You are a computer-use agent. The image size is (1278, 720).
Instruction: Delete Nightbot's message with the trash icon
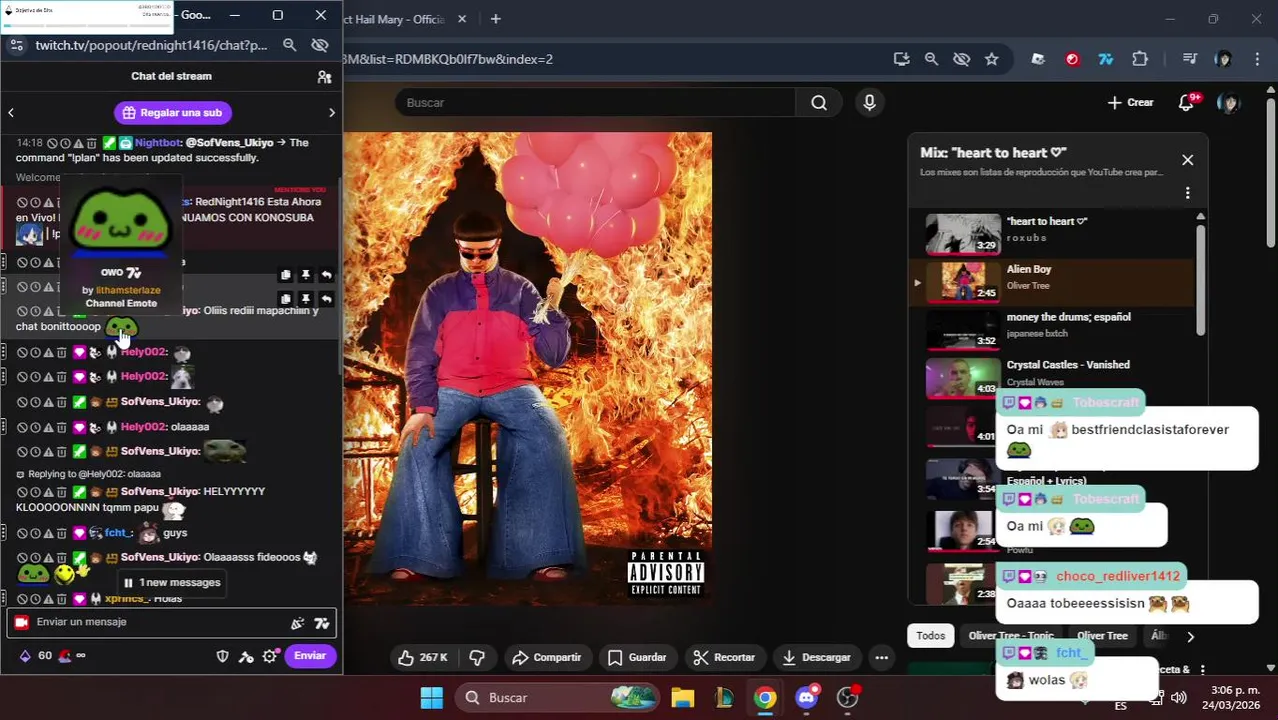91,143
